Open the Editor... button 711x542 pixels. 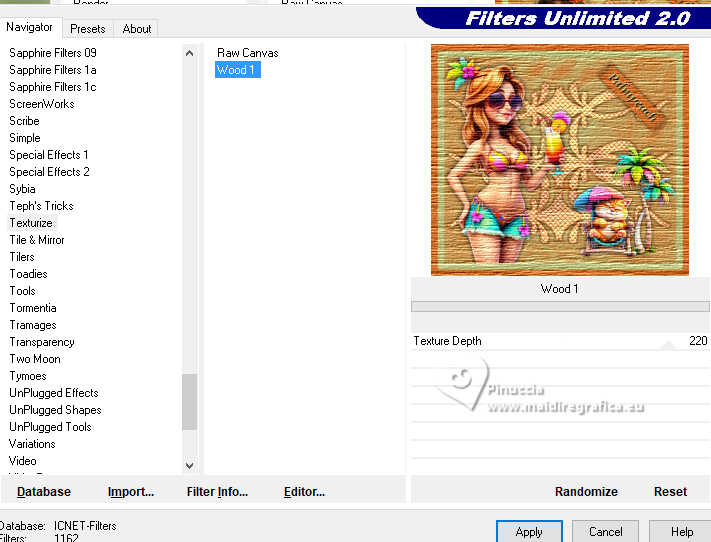[304, 492]
